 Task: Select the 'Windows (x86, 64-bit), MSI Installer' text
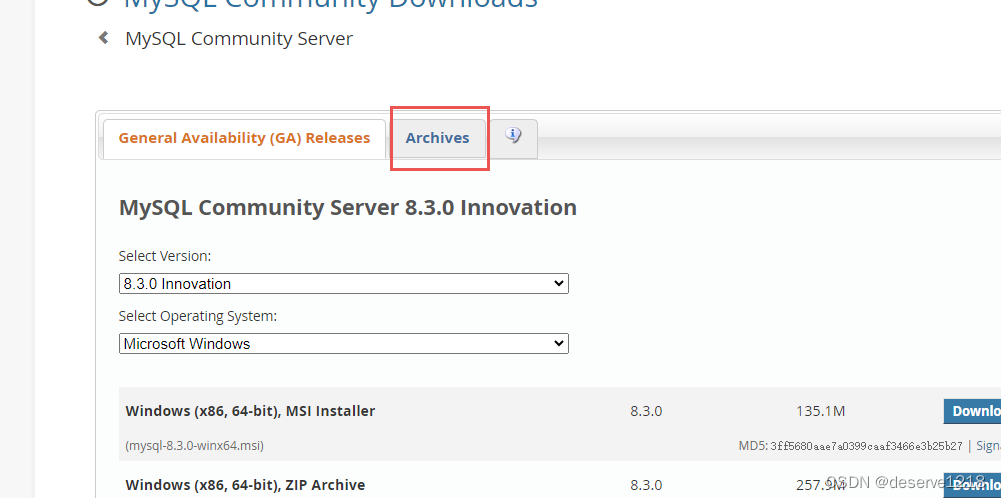coord(250,411)
